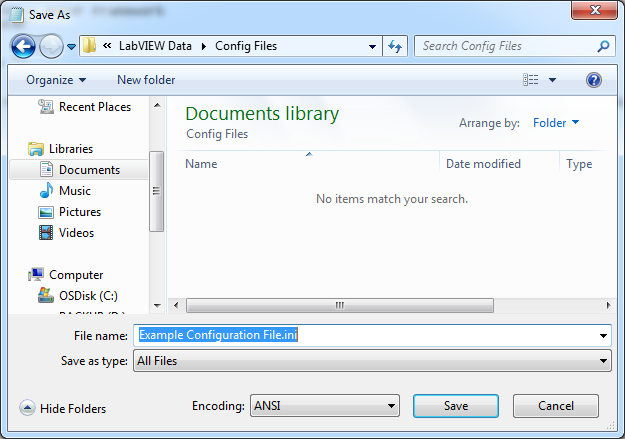Open the Organize menu

pos(56,80)
